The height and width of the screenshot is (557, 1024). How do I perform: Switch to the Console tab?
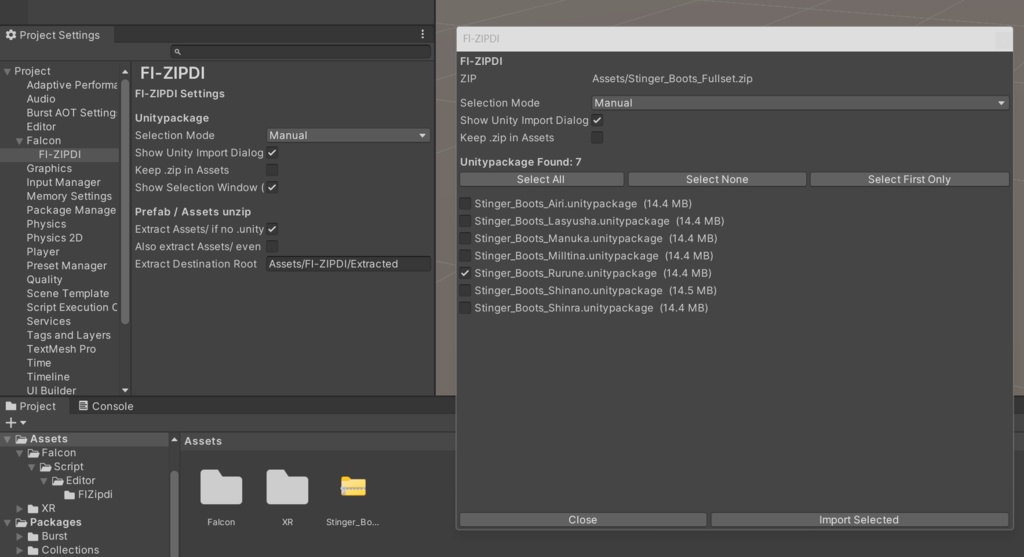tap(106, 406)
